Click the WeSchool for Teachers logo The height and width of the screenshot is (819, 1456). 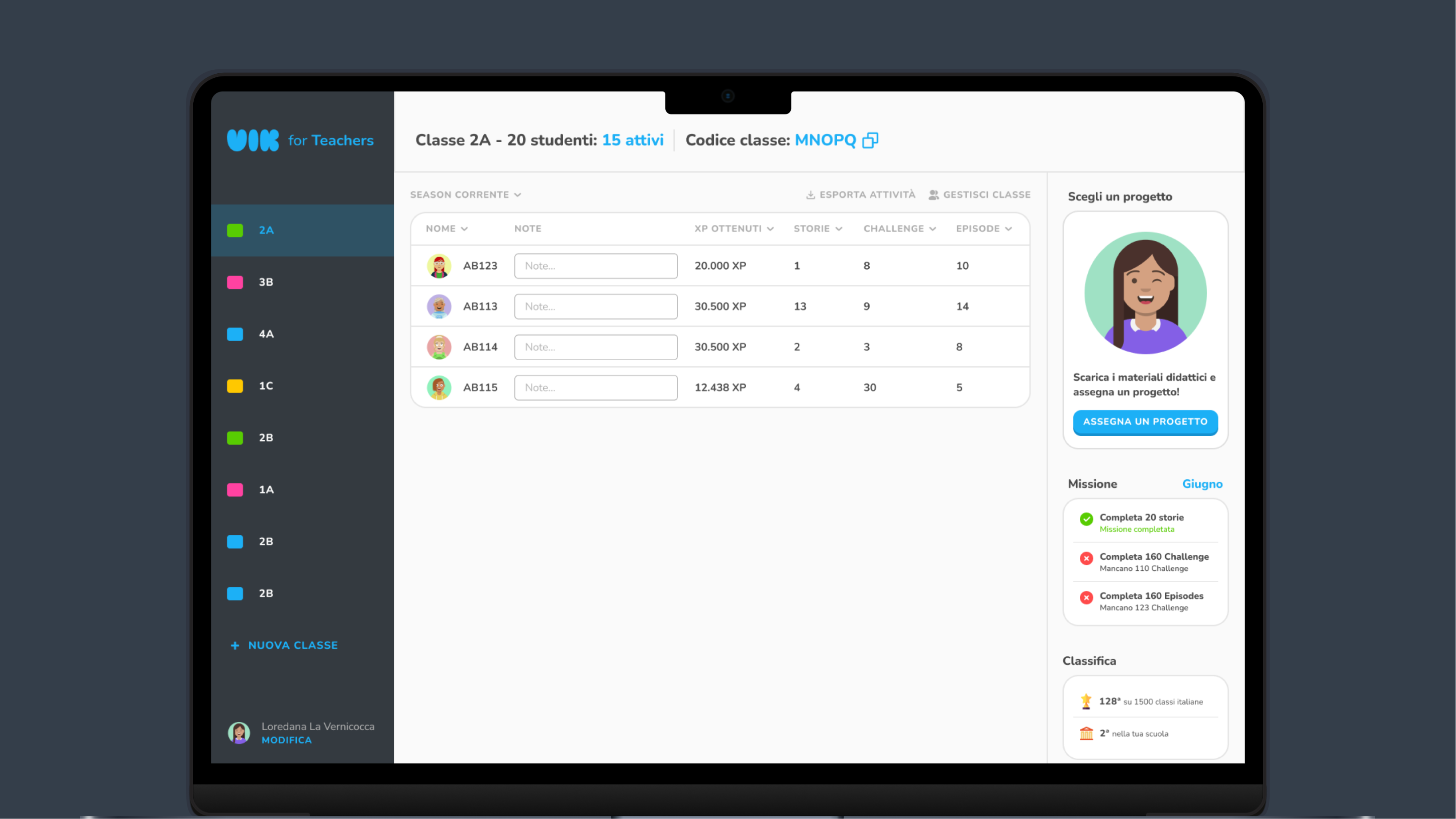(300, 140)
